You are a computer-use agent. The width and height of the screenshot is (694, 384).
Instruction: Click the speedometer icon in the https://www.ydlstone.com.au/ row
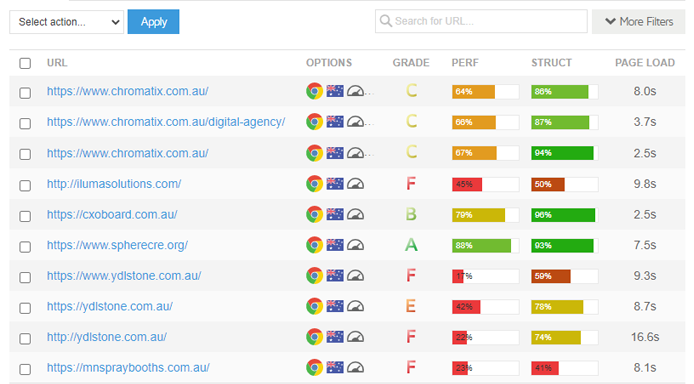click(x=355, y=276)
